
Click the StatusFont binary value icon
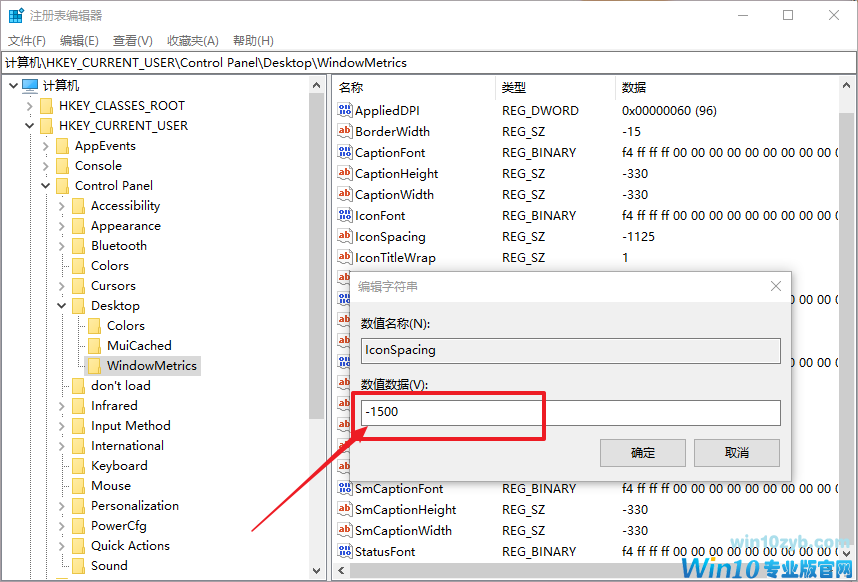coord(346,552)
